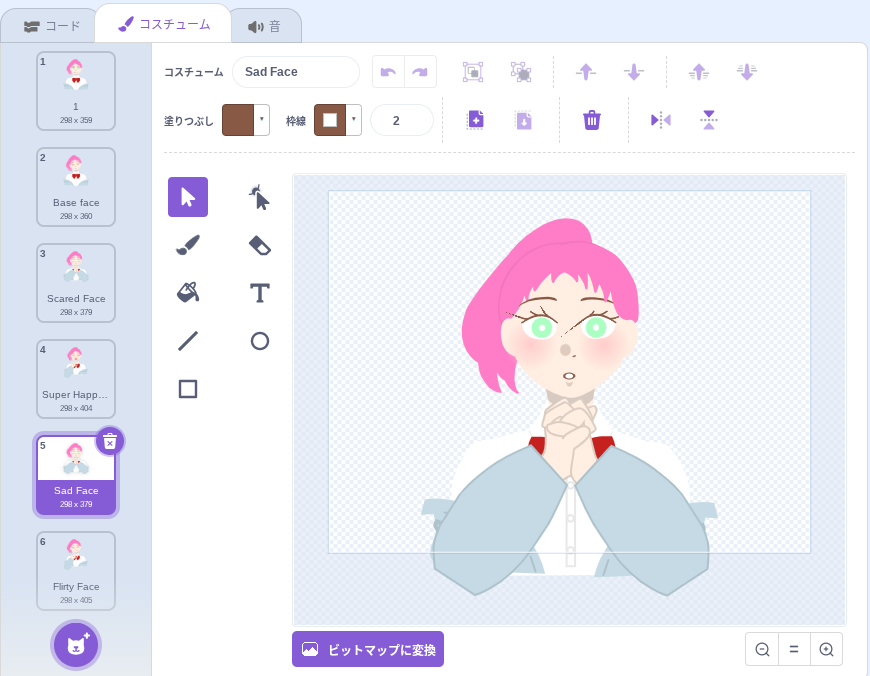Select the Line tool
Image resolution: width=870 pixels, height=676 pixels.
pyautogui.click(x=188, y=341)
